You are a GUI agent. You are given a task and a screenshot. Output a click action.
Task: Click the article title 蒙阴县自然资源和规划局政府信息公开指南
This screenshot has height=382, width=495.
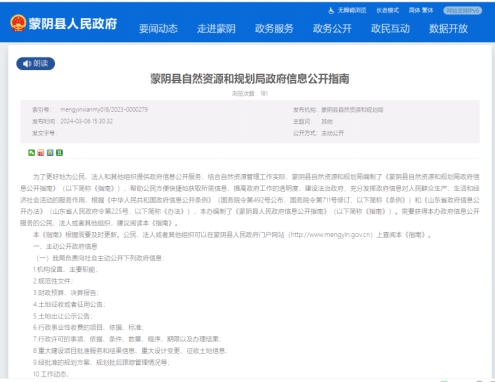coord(250,79)
